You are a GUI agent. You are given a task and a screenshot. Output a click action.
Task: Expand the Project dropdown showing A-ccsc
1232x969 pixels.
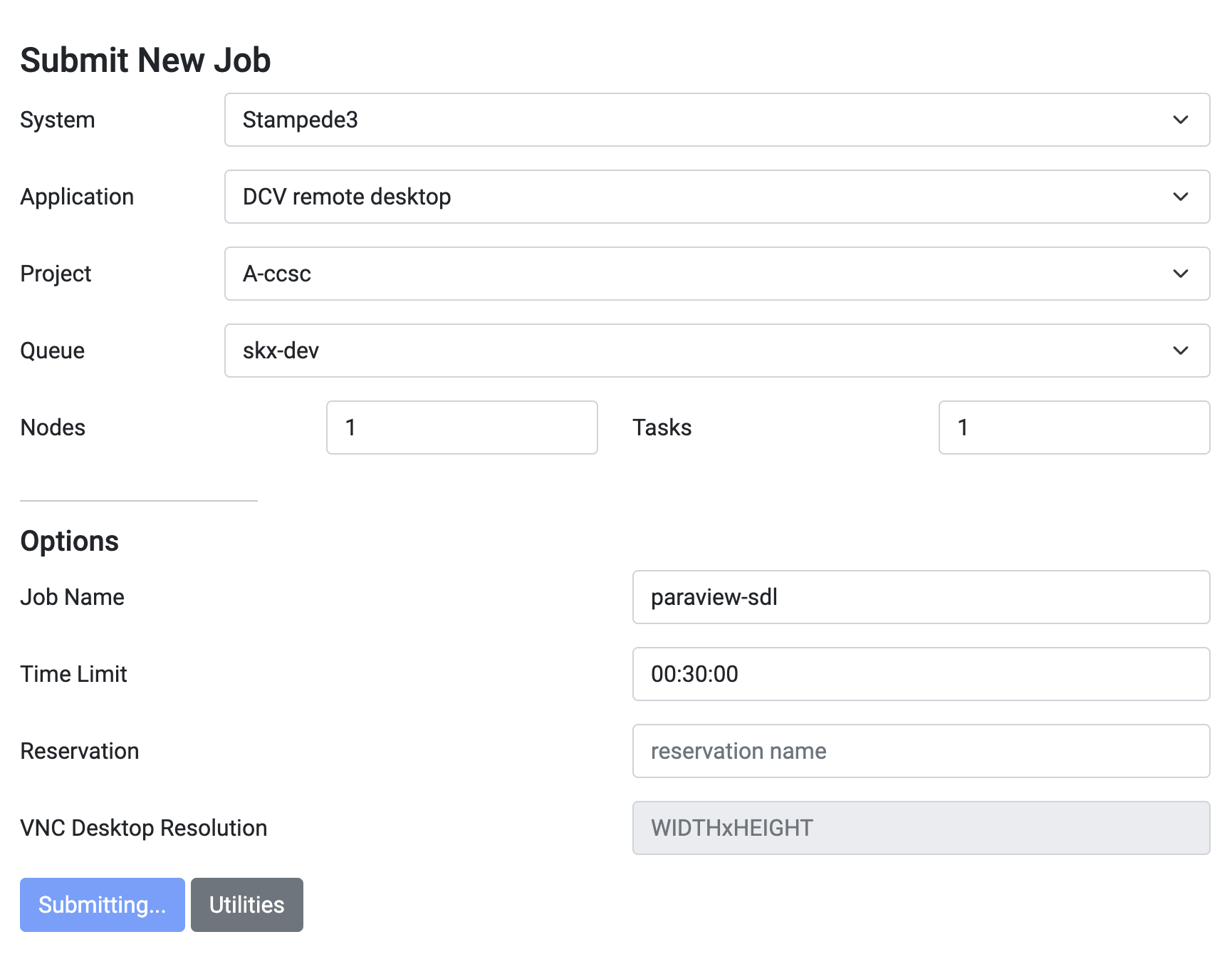coord(717,274)
